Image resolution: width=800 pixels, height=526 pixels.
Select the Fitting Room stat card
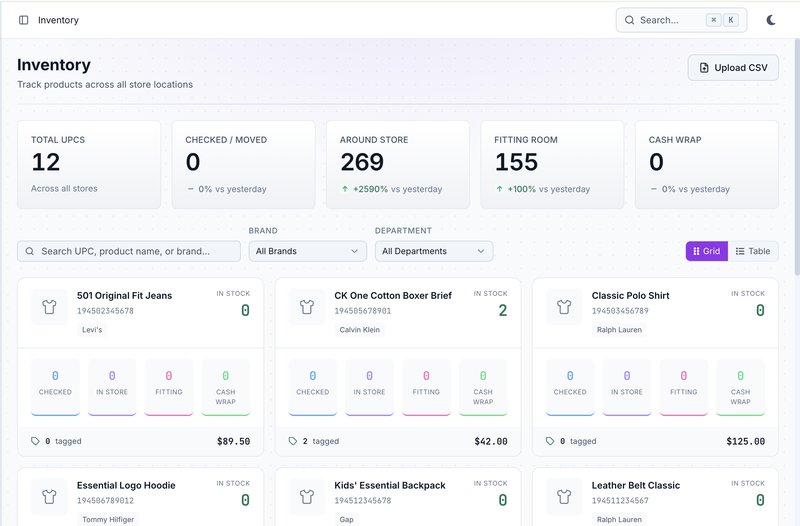click(552, 165)
